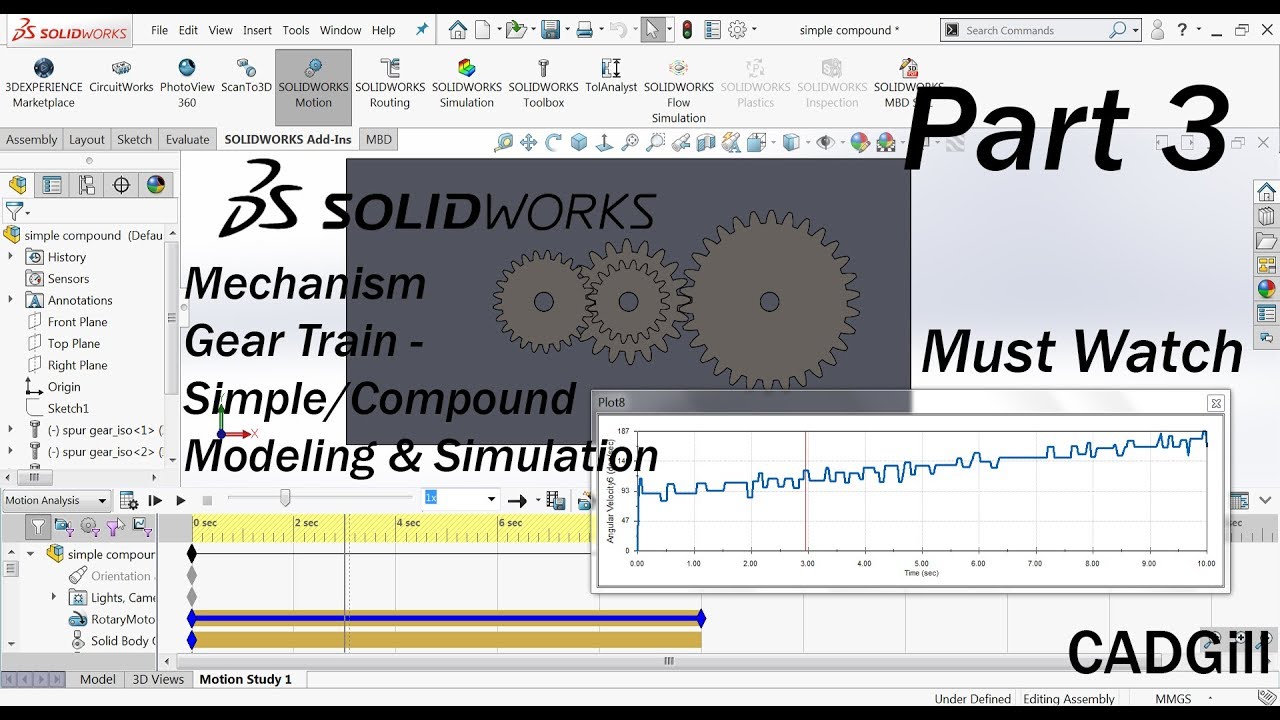
Task: Select Front Plane in the tree
Action: point(77,322)
